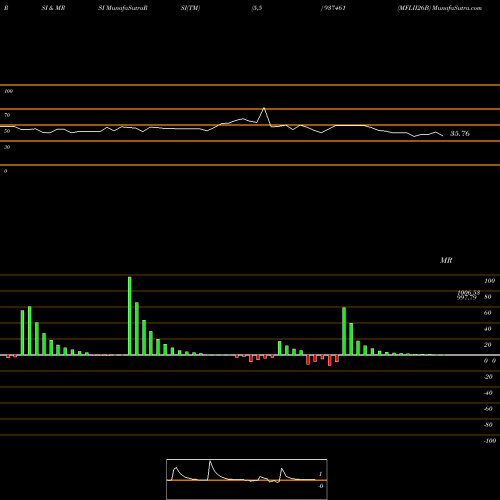Click the MR axis 40 label
Viewport: 500px width, 500px height.
[488, 329]
